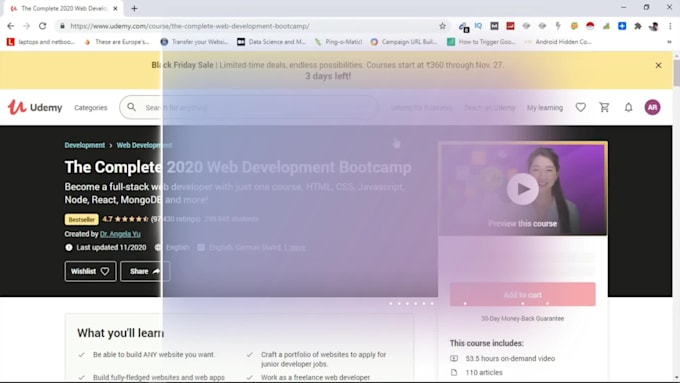Open the notifications bell
Screen dimensions: 680x383
tap(628, 107)
